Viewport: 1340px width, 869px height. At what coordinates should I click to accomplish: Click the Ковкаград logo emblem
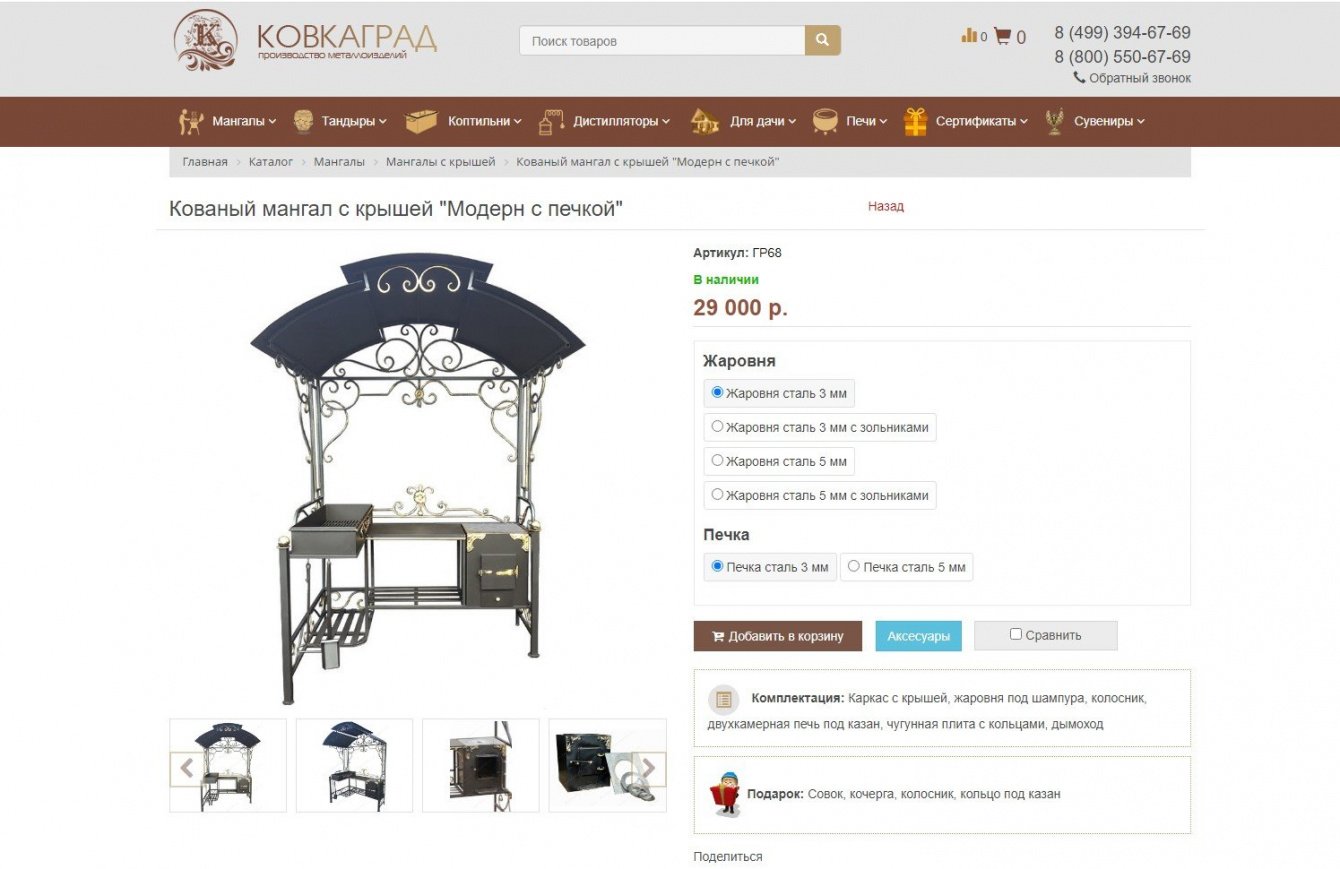pyautogui.click(x=205, y=41)
